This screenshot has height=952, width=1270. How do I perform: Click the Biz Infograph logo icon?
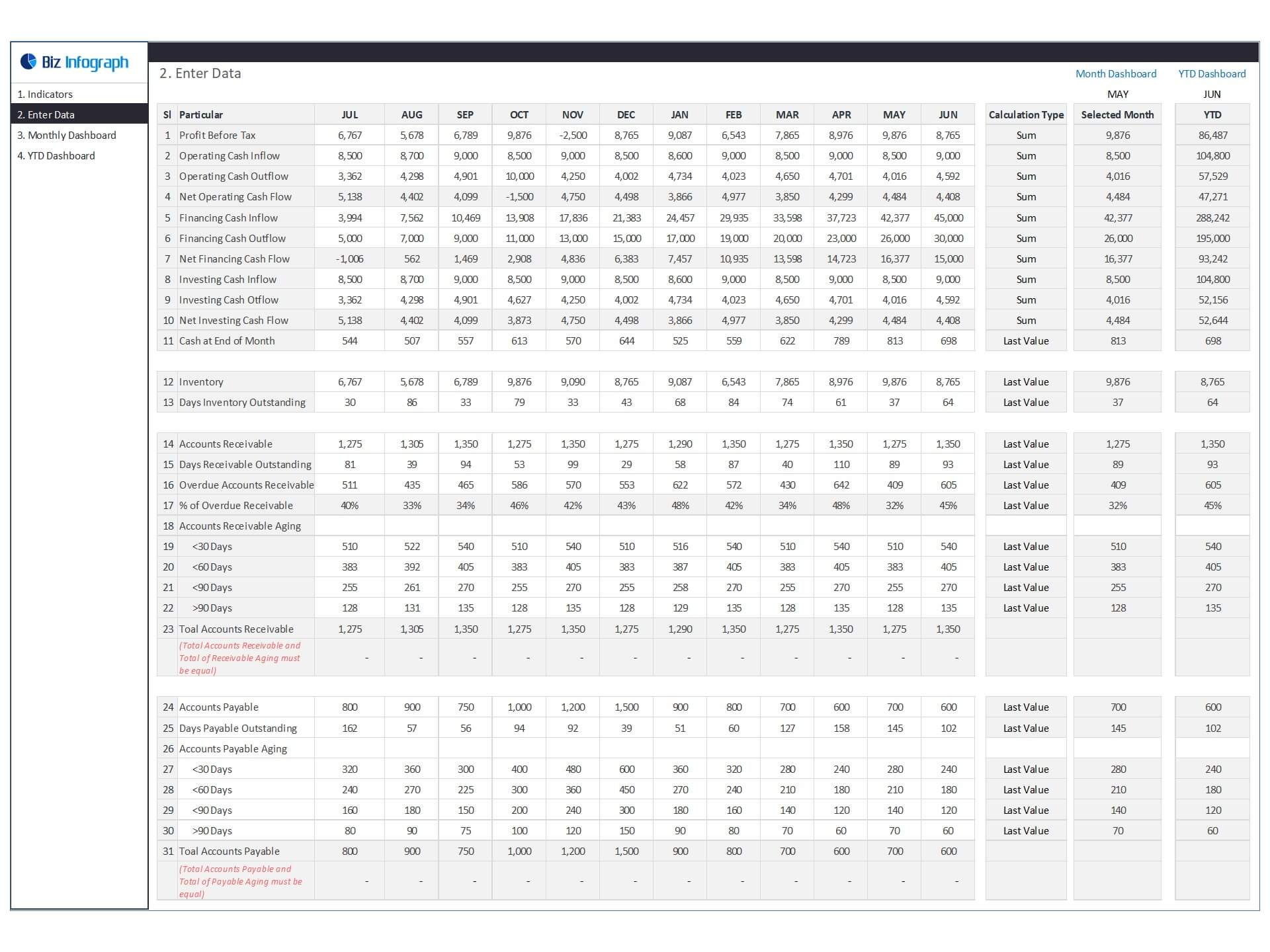tap(28, 61)
